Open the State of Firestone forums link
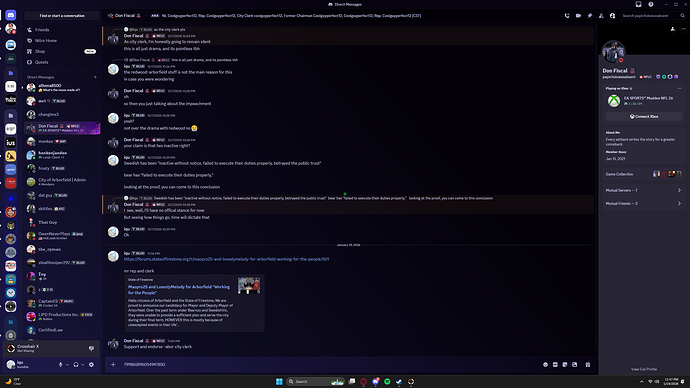This screenshot has height=388, width=690. click(226, 259)
